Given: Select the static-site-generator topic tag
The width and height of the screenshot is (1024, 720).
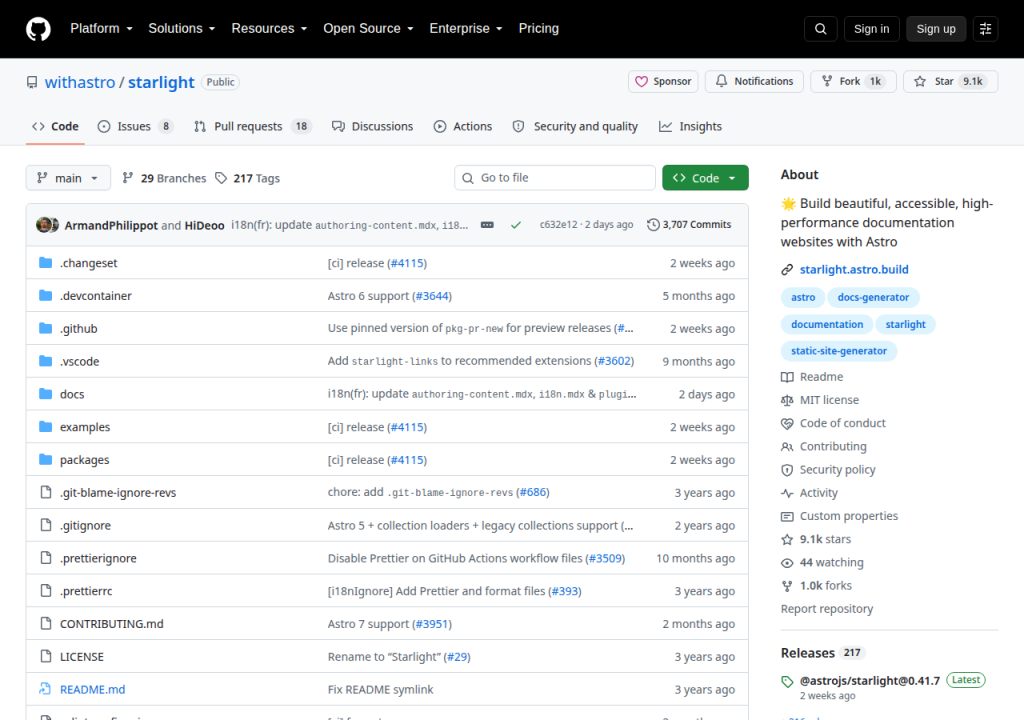Looking at the screenshot, I should pyautogui.click(x=839, y=351).
